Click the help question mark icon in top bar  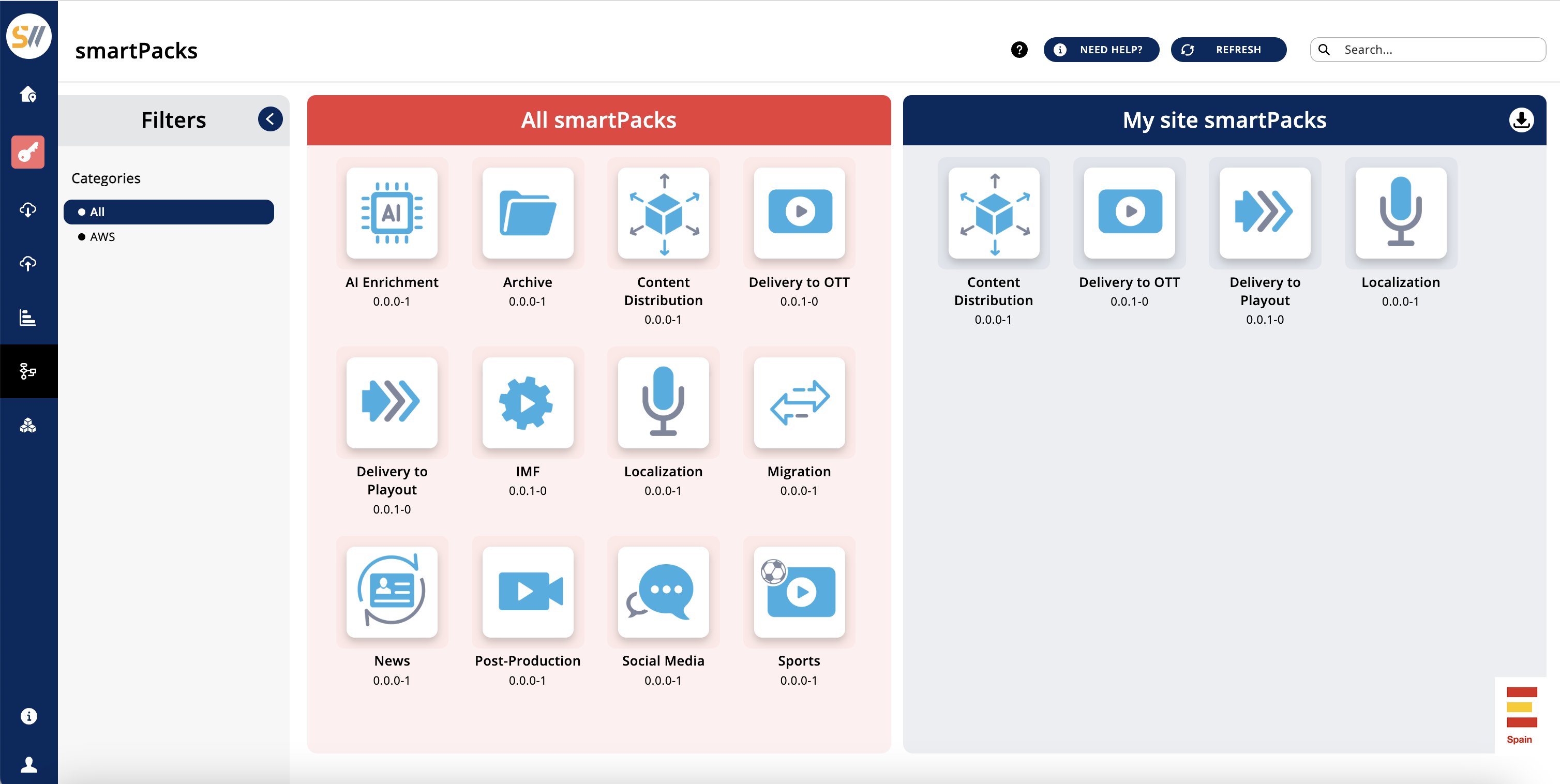[1018, 50]
